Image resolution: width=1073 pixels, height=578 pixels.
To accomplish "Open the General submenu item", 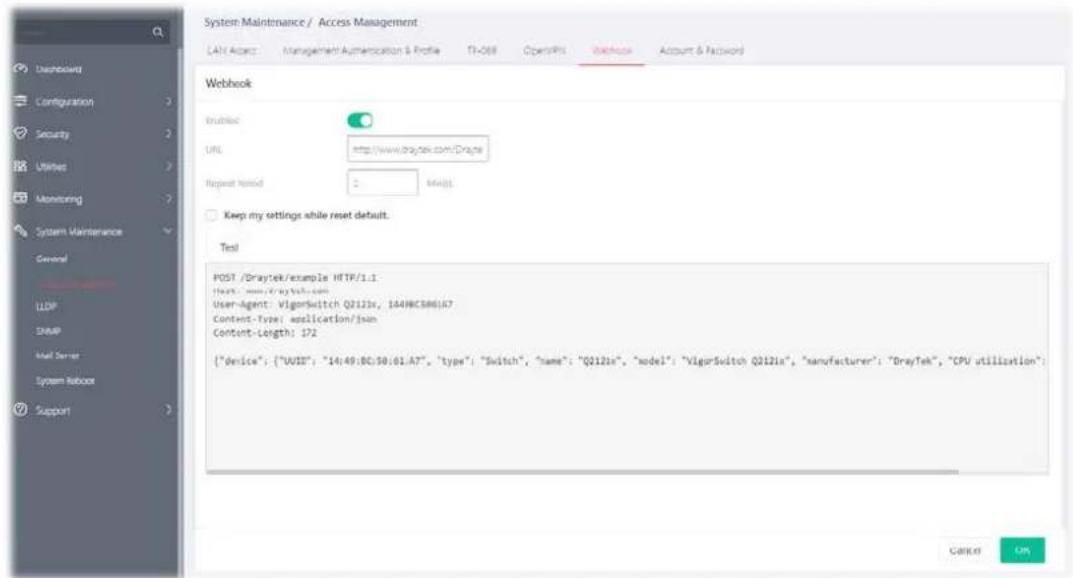I will coord(52,259).
